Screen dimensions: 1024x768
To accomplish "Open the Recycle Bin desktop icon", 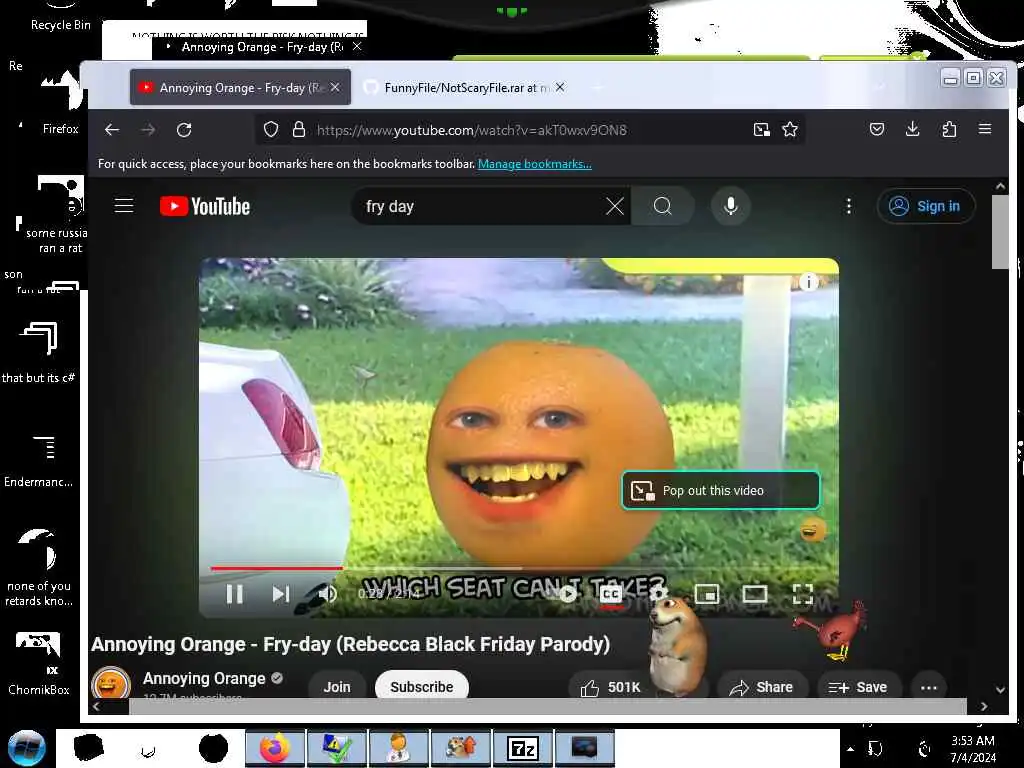I will click(61, 17).
